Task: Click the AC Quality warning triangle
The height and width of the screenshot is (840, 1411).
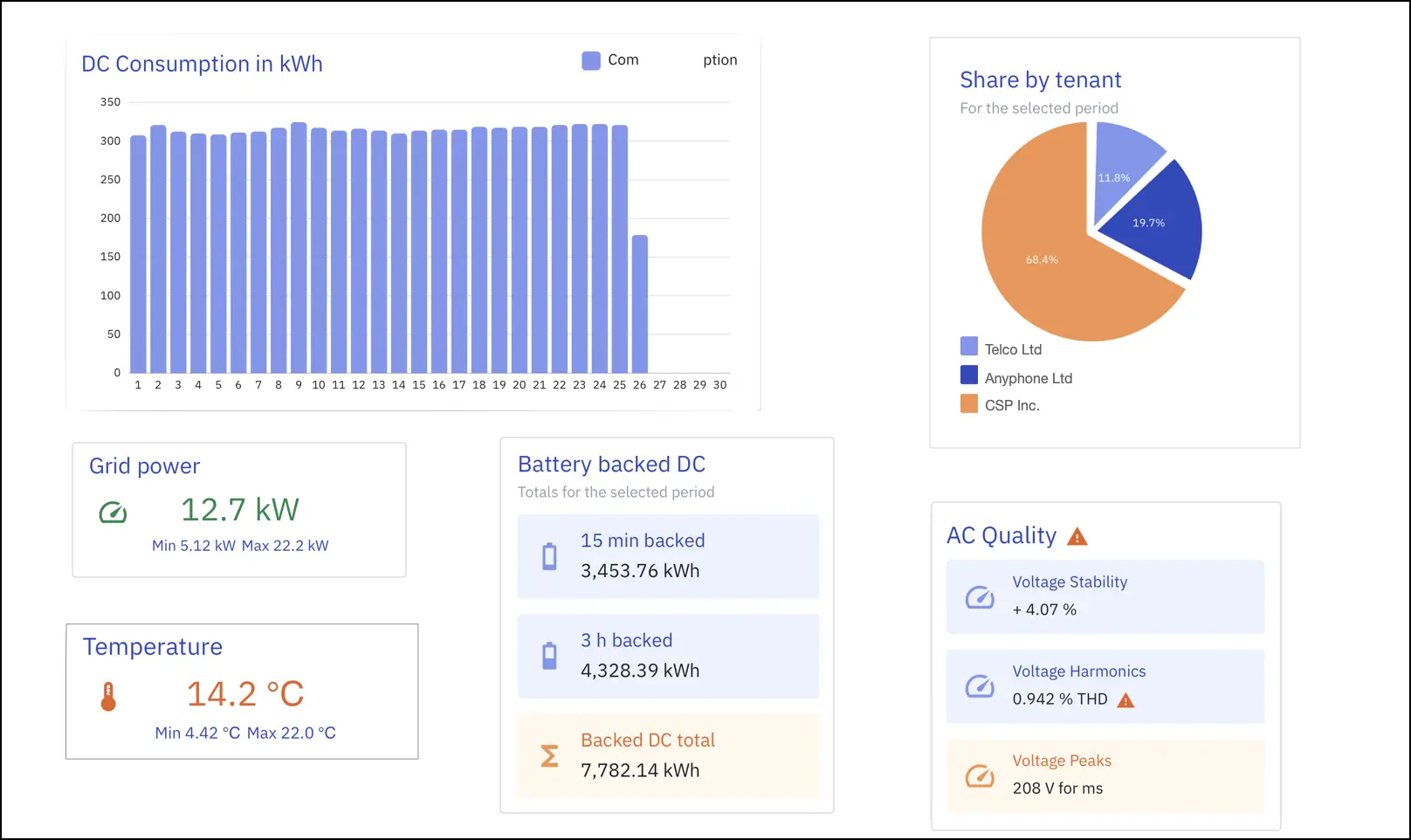Action: coord(1077,536)
